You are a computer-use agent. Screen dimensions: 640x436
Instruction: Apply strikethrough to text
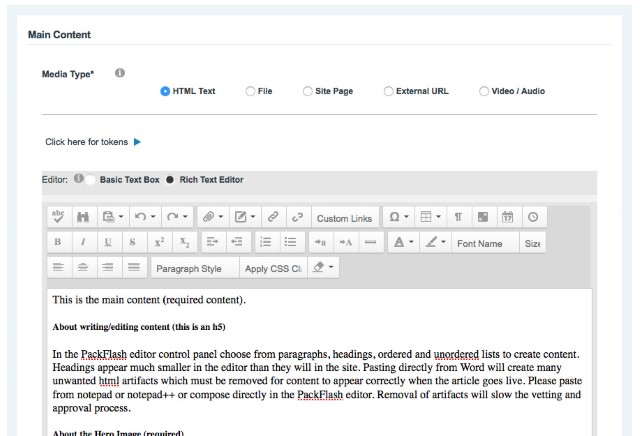132,243
